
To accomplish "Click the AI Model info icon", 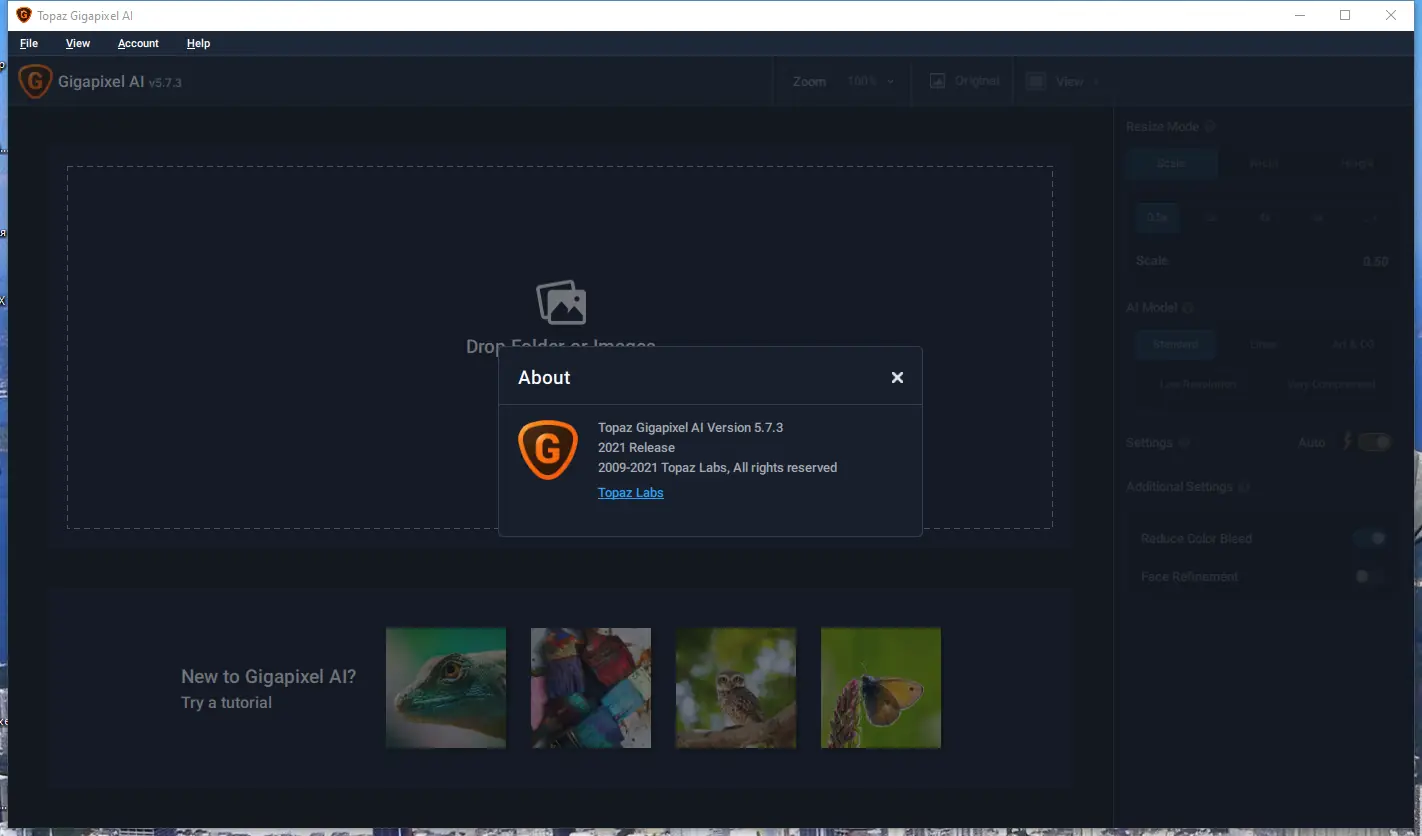I will click(1188, 308).
